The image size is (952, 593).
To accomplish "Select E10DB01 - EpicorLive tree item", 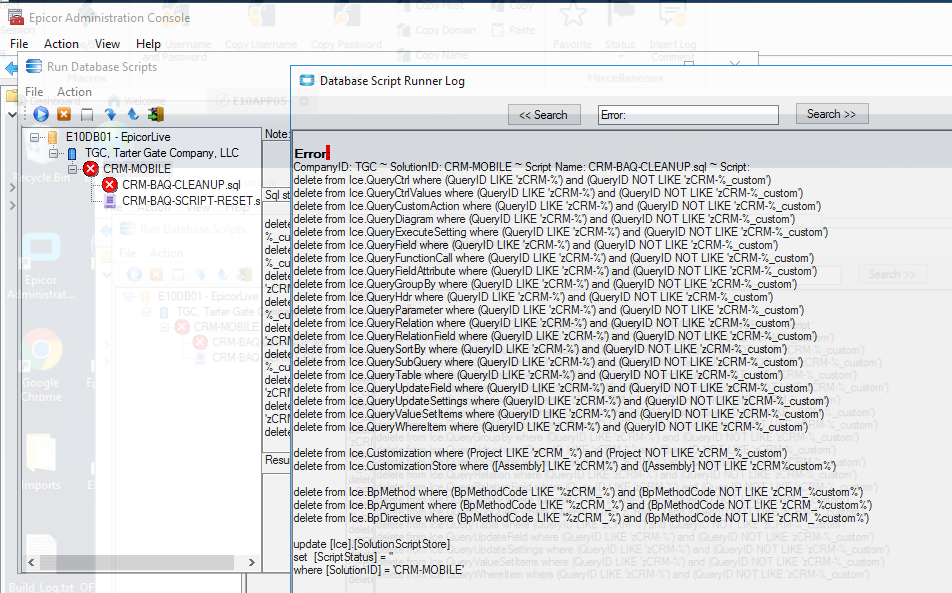I will point(118,137).
